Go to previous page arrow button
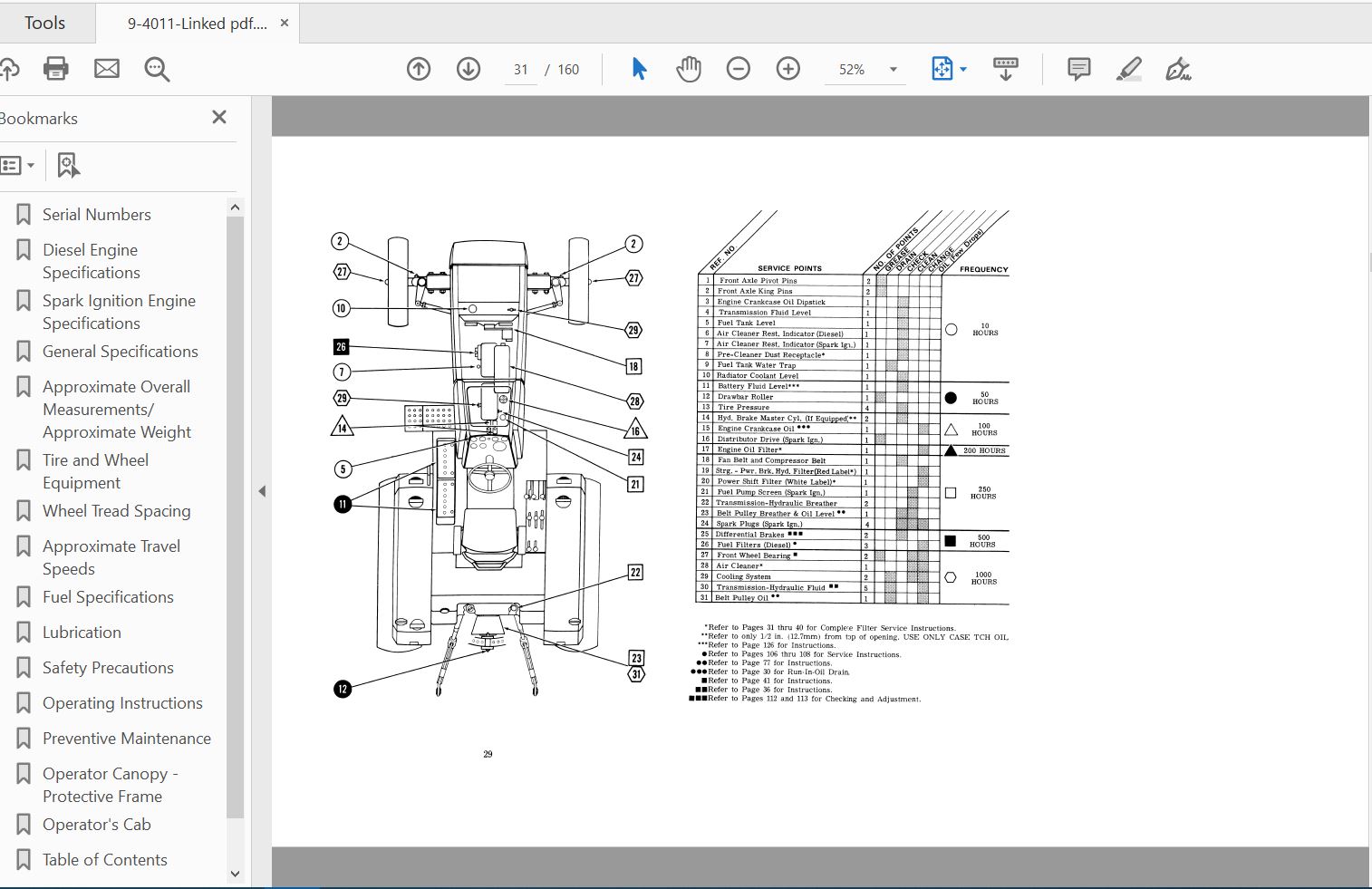The image size is (1372, 889). [x=419, y=69]
